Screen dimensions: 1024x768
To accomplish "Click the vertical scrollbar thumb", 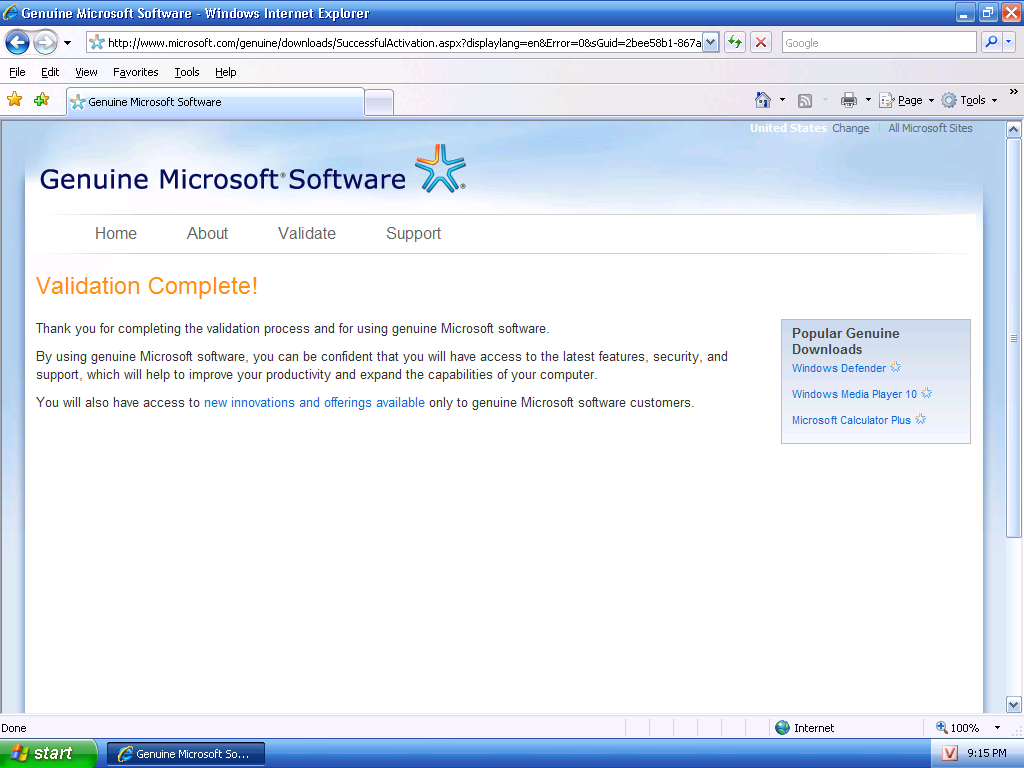I will pyautogui.click(x=1014, y=338).
